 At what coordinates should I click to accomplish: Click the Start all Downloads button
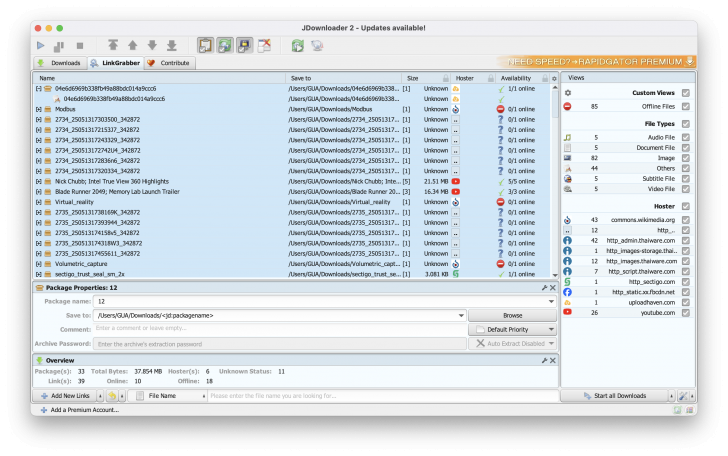pos(615,396)
